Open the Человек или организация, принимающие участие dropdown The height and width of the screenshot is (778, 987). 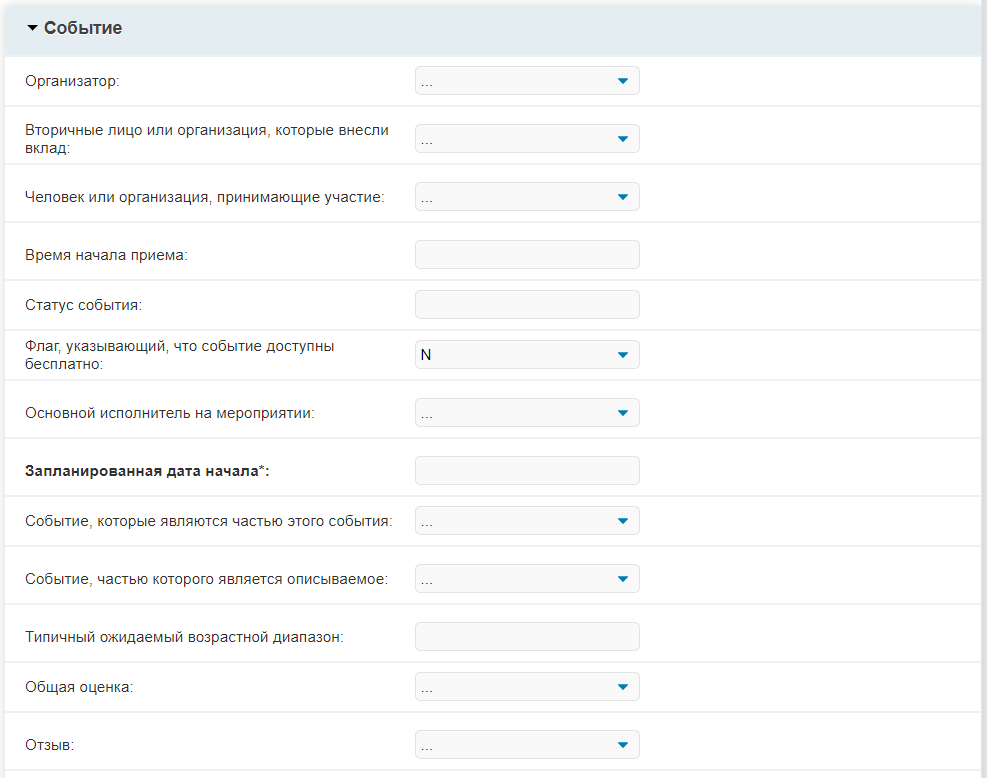(527, 196)
